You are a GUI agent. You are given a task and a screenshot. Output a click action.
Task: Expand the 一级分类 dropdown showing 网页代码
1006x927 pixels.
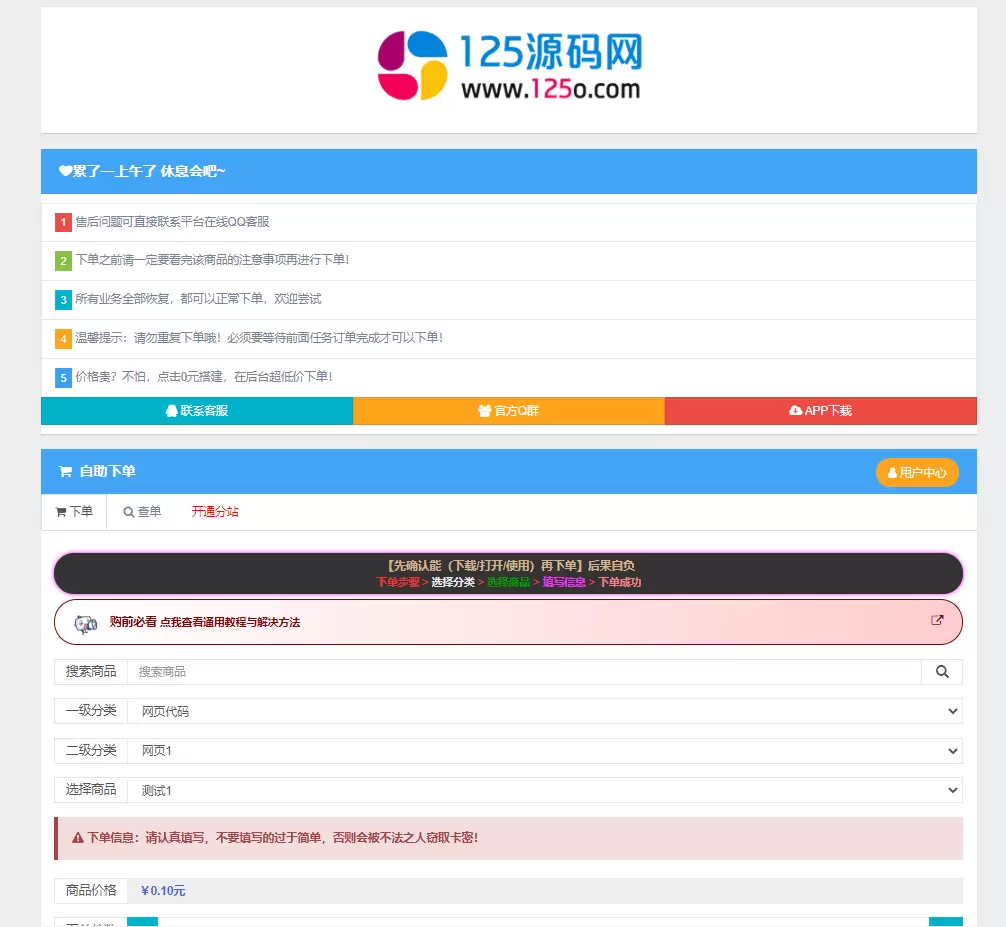tap(544, 711)
